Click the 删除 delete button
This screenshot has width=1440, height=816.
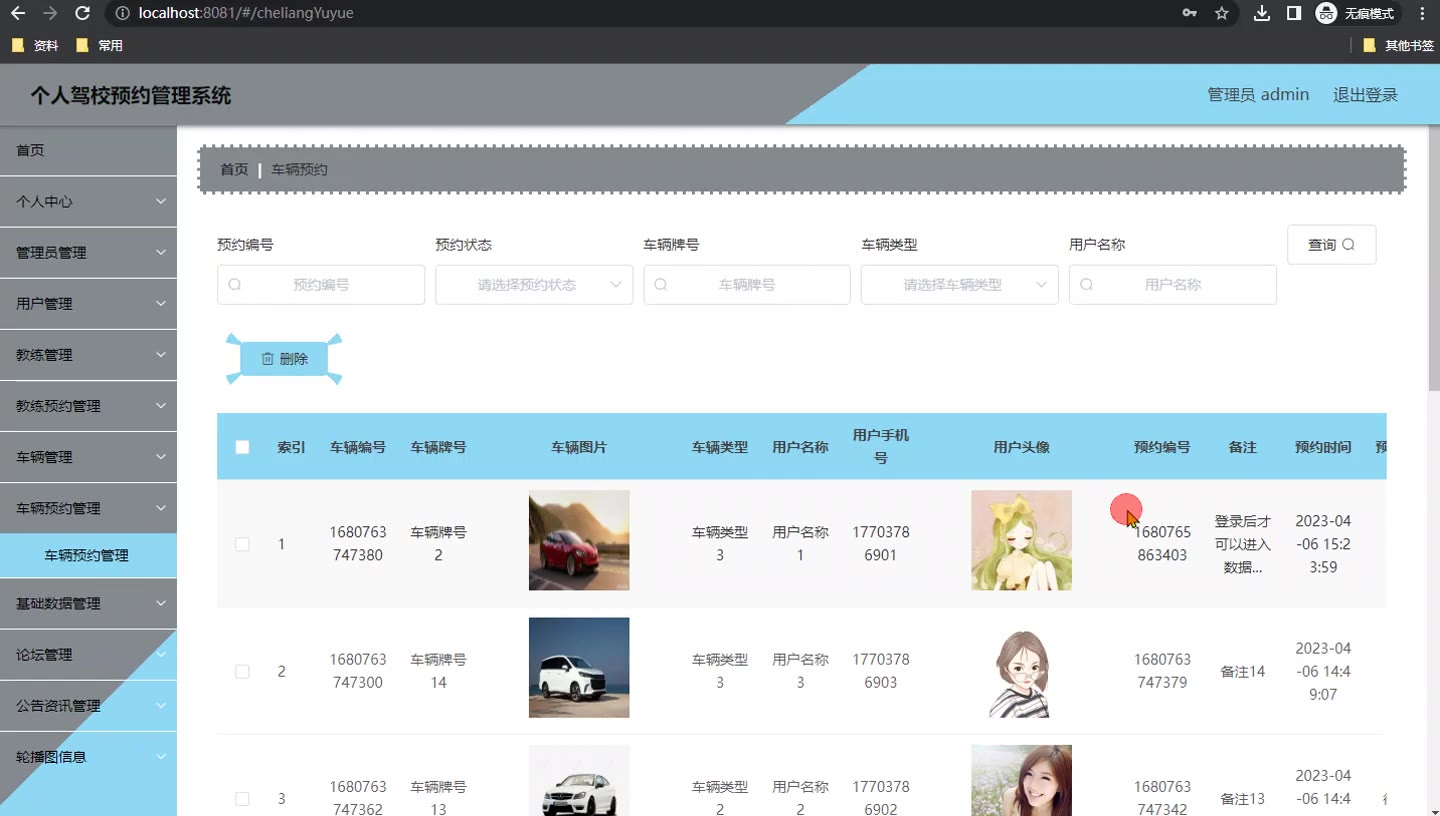[284, 359]
